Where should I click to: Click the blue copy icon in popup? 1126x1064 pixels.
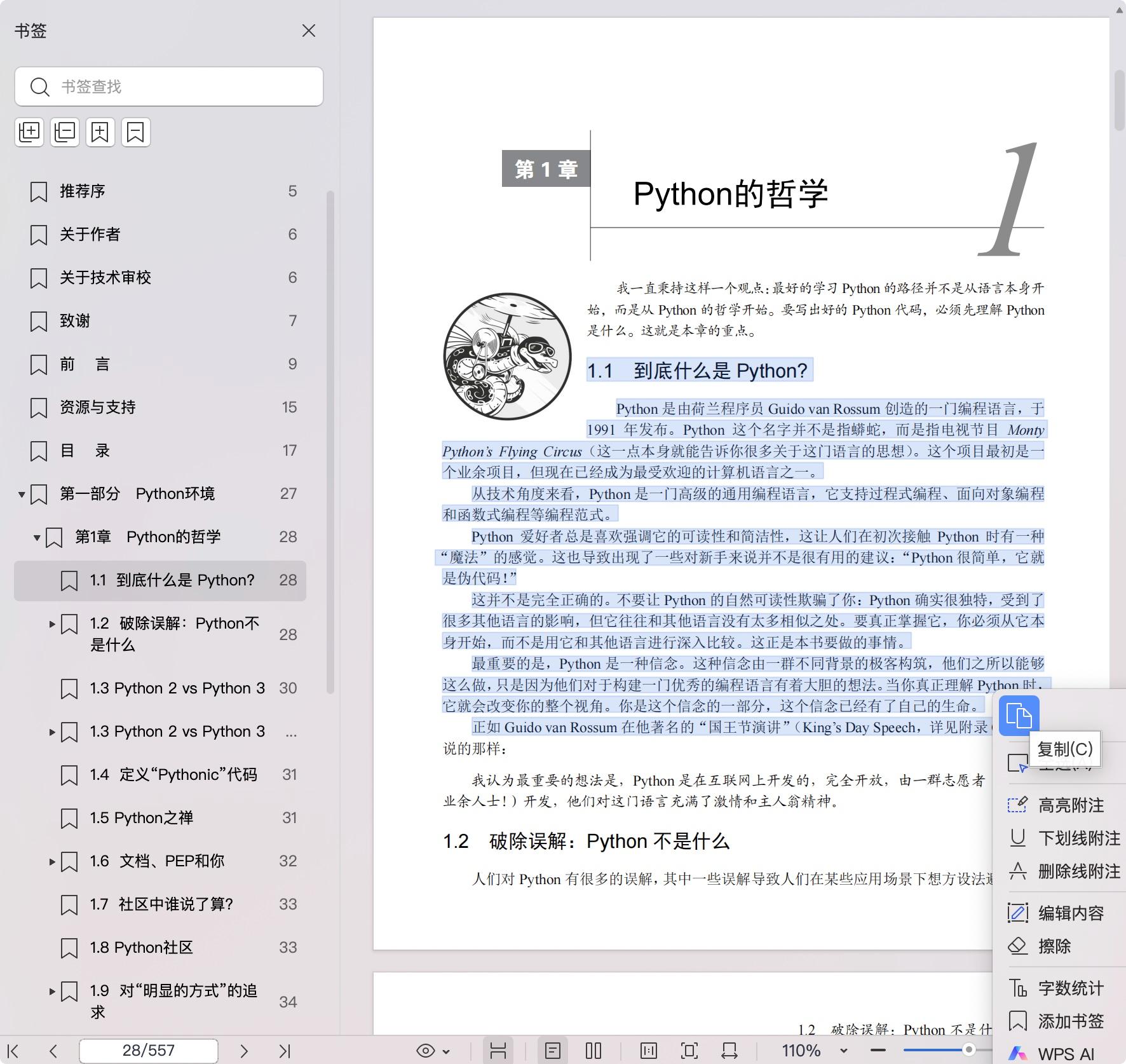[1019, 716]
